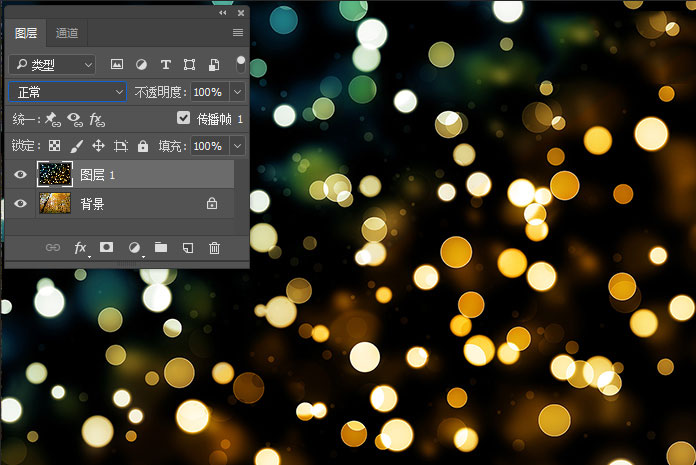
Task: Uncheck the 传播帧 1 checkbox
Action: click(183, 118)
